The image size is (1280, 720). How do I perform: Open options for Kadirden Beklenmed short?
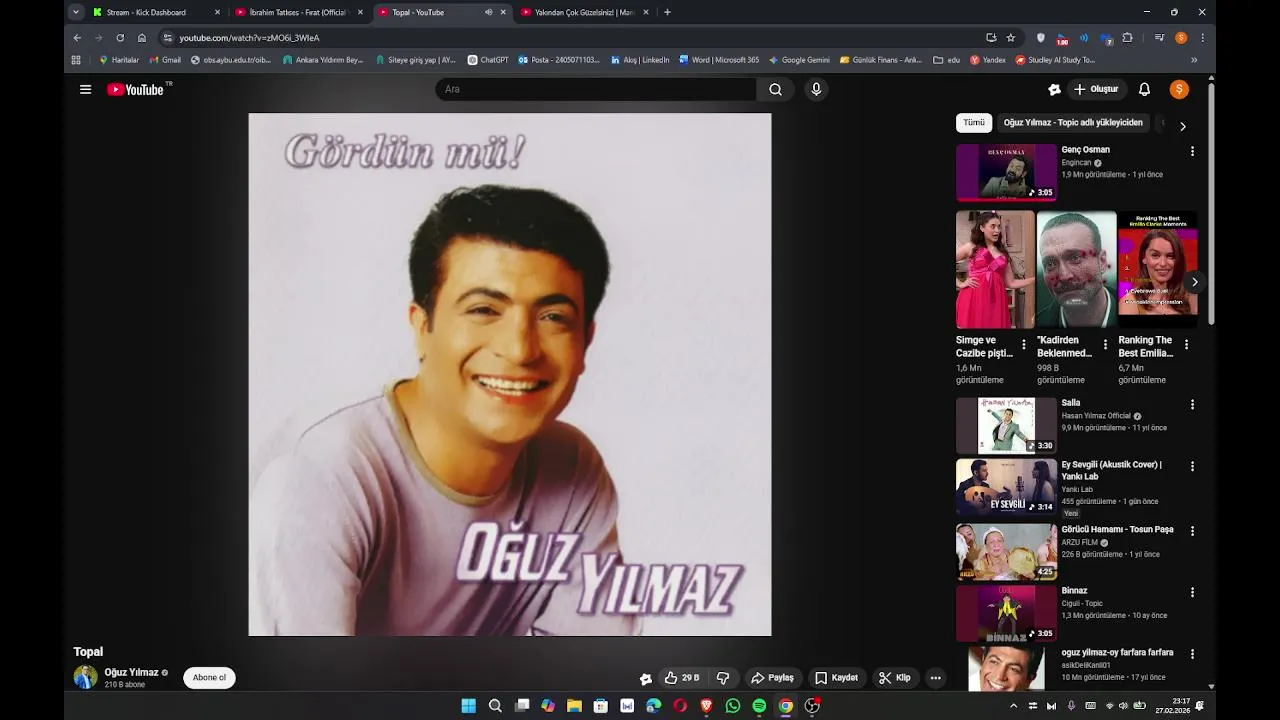coord(1105,344)
